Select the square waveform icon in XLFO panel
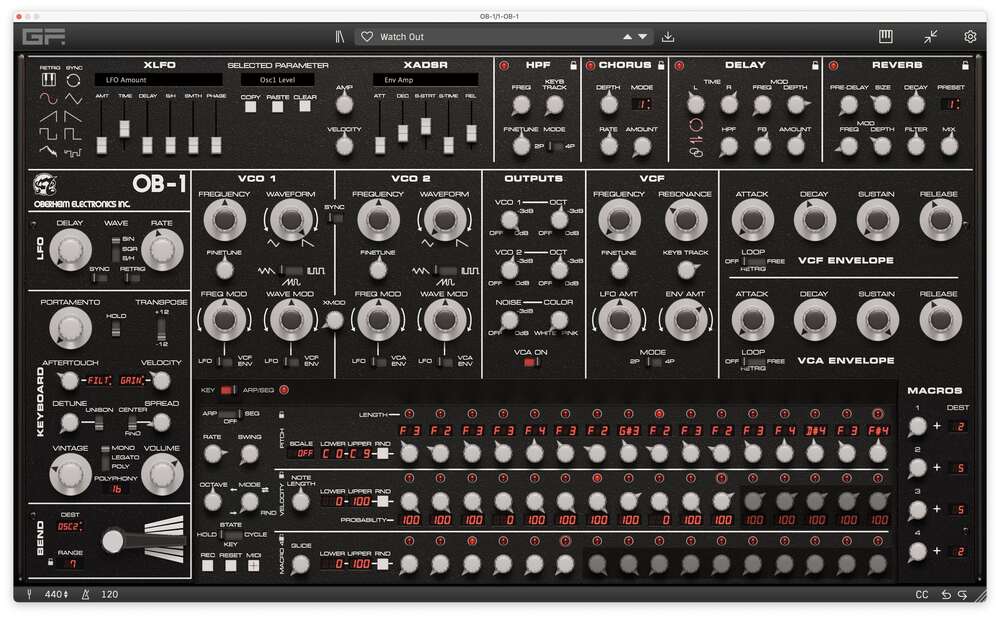Screen dimensions: 1000x618 pos(47,134)
